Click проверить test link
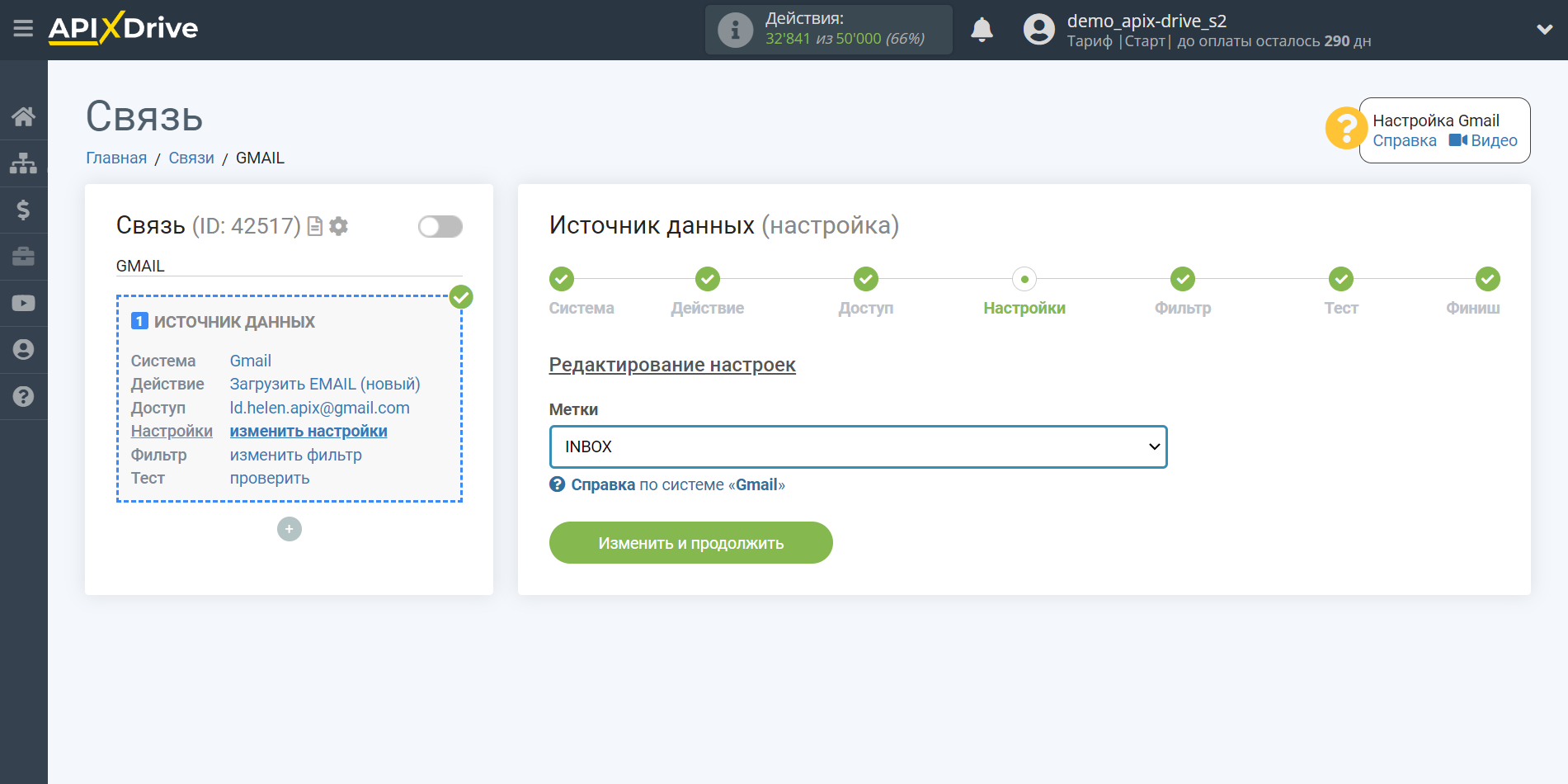Image resolution: width=1568 pixels, height=784 pixels. (270, 478)
